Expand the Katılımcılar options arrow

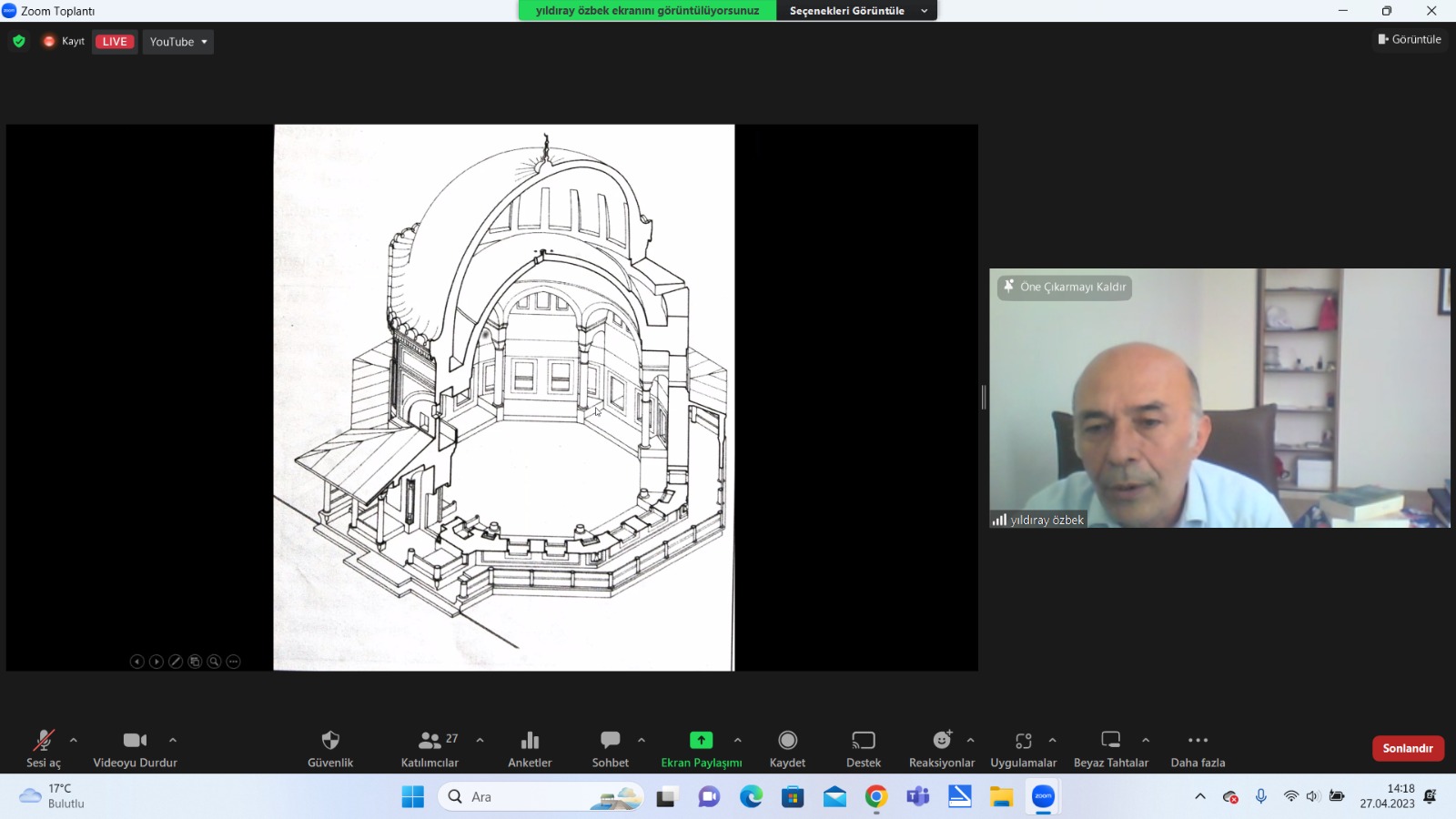click(x=480, y=740)
